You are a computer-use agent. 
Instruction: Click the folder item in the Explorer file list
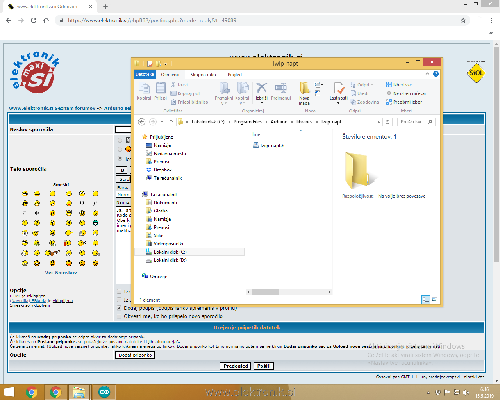[268, 145]
